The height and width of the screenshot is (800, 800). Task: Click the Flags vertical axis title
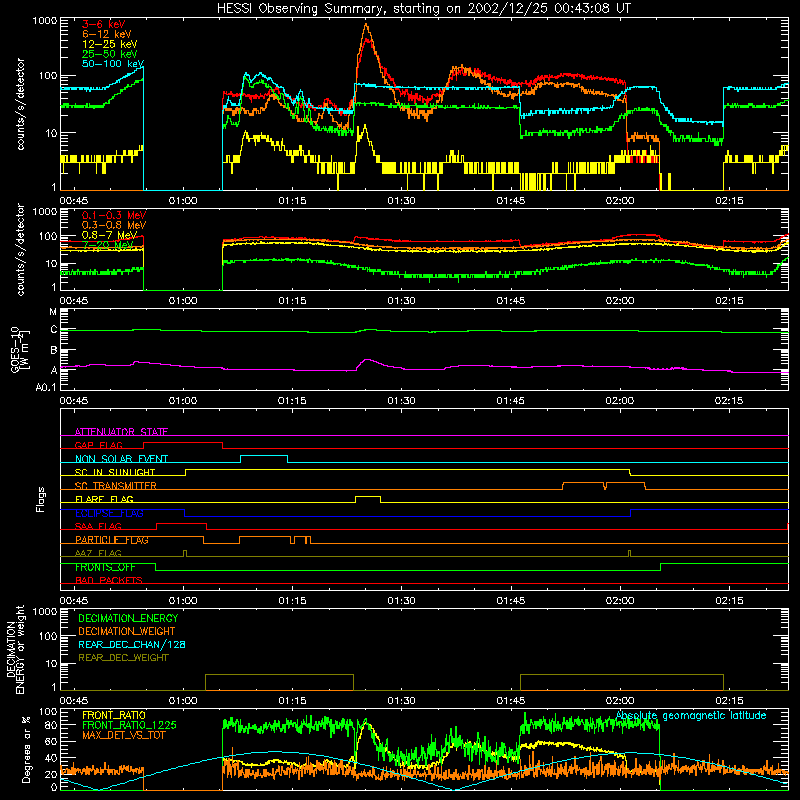(x=40, y=499)
